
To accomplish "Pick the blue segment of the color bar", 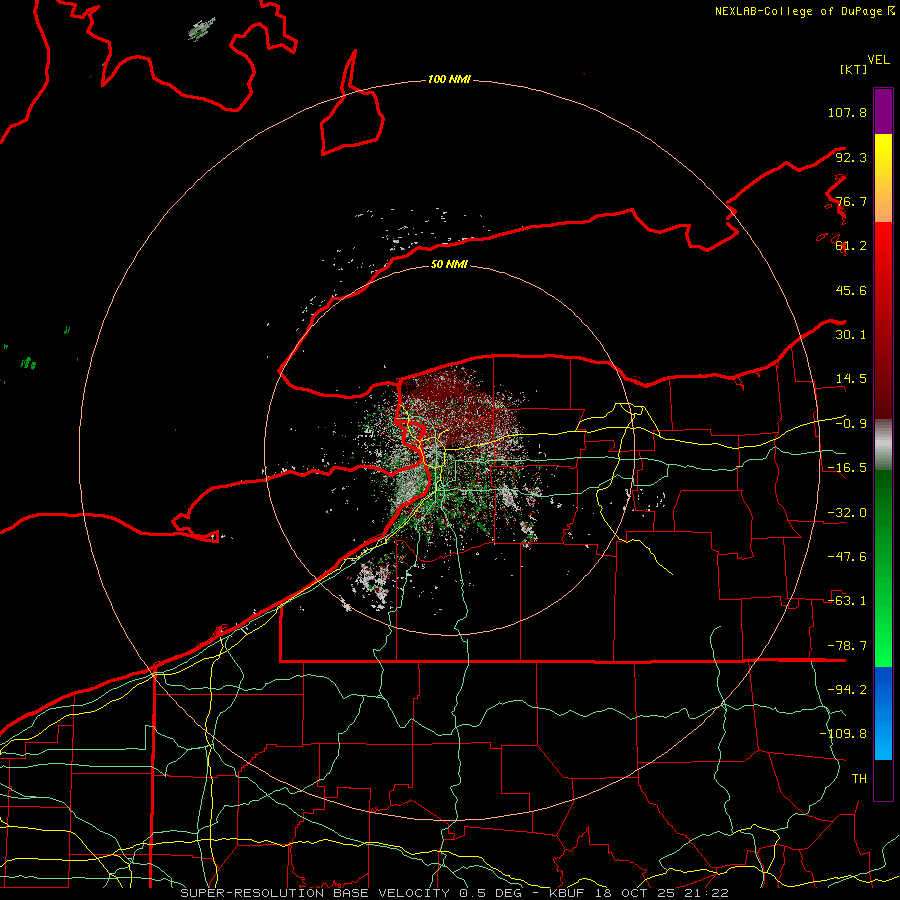I will click(x=883, y=713).
